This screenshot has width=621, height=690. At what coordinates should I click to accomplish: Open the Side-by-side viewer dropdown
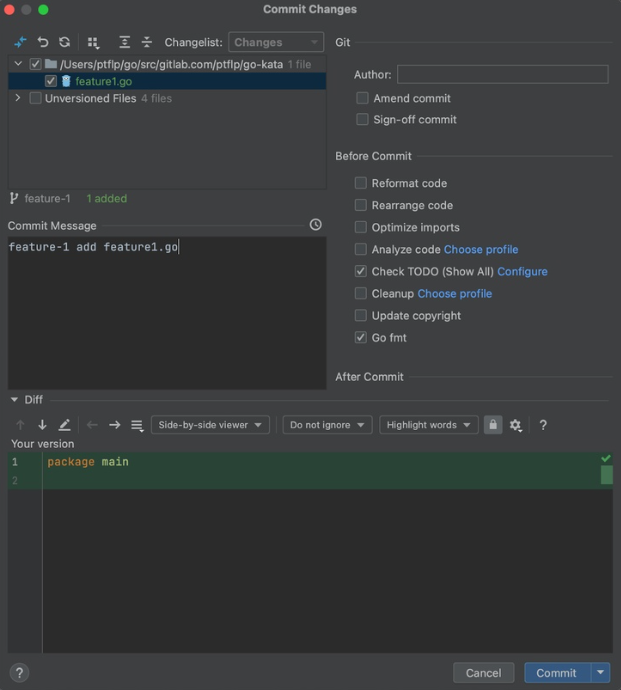[x=211, y=425]
